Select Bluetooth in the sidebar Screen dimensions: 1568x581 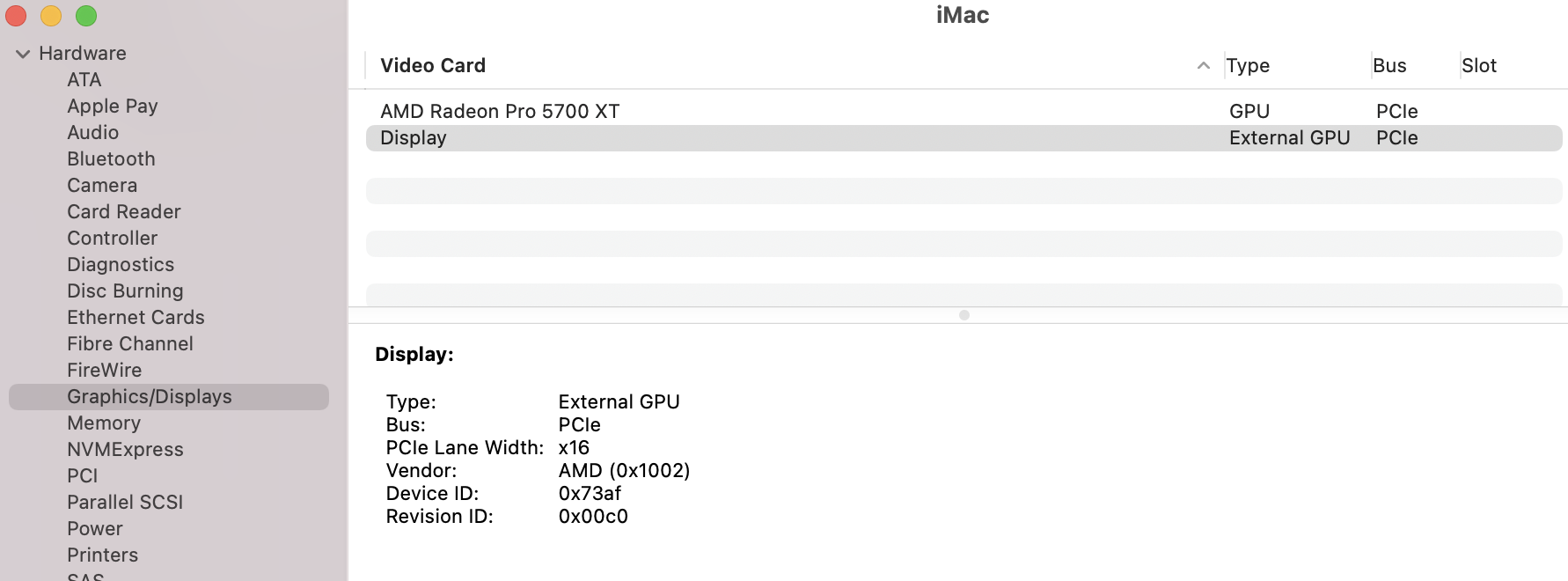pyautogui.click(x=111, y=159)
